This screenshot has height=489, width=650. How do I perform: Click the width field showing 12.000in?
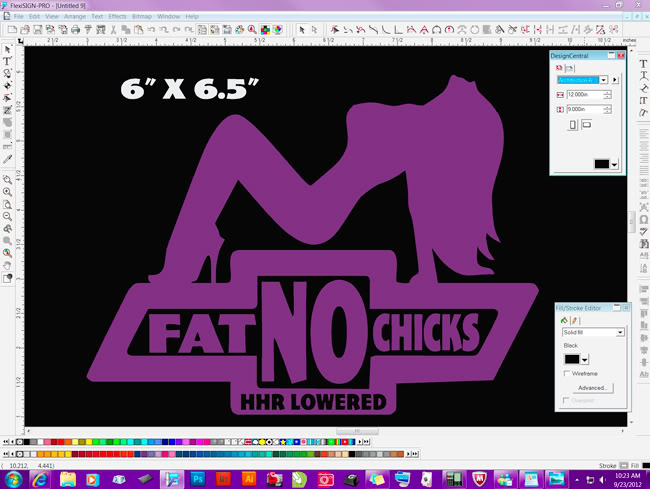pos(585,95)
